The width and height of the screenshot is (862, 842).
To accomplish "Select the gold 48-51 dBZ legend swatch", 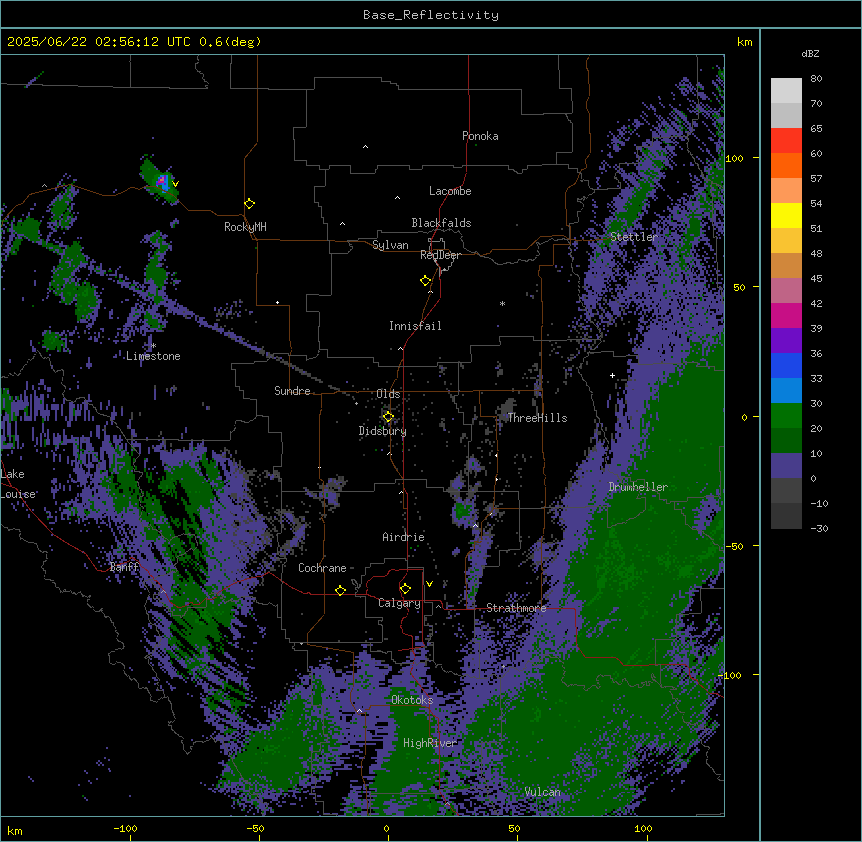I will [786, 241].
